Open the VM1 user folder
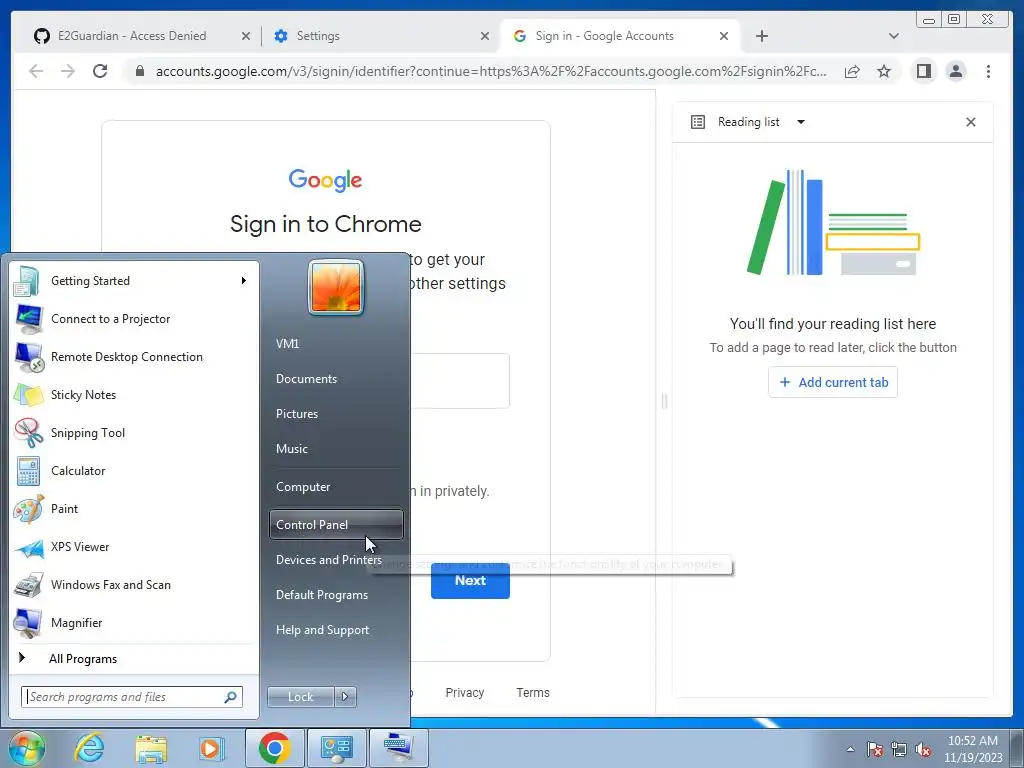This screenshot has height=768, width=1024. pyautogui.click(x=336, y=344)
